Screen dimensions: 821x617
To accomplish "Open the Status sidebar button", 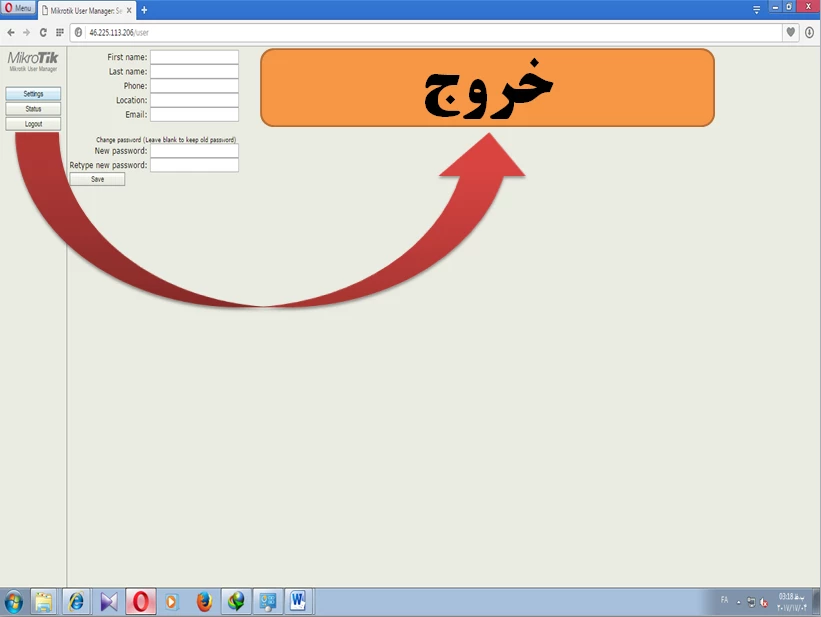I will (33, 109).
